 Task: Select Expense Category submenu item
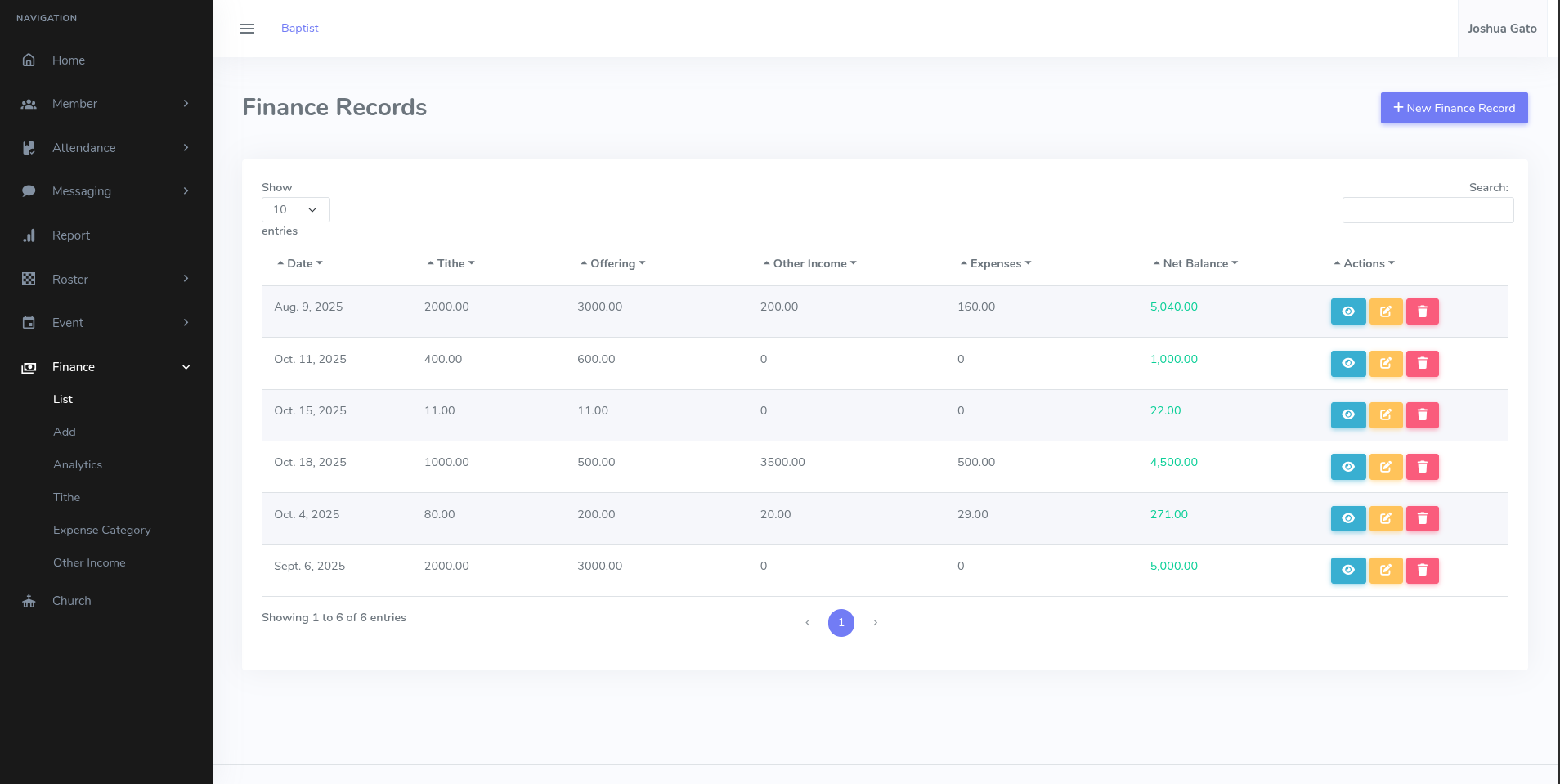(x=102, y=530)
